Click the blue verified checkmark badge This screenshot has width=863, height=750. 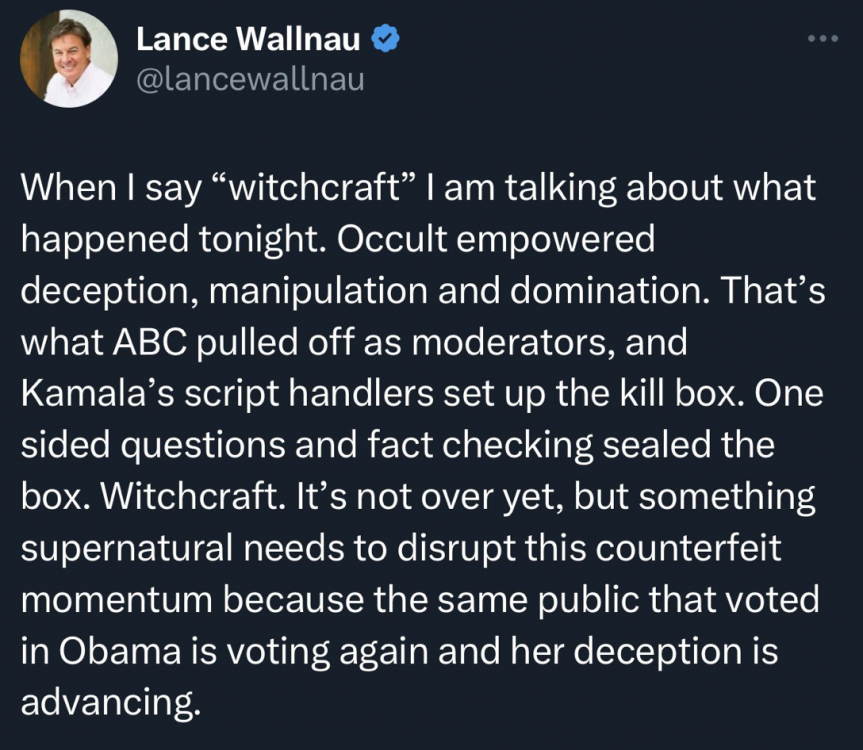pyautogui.click(x=385, y=38)
